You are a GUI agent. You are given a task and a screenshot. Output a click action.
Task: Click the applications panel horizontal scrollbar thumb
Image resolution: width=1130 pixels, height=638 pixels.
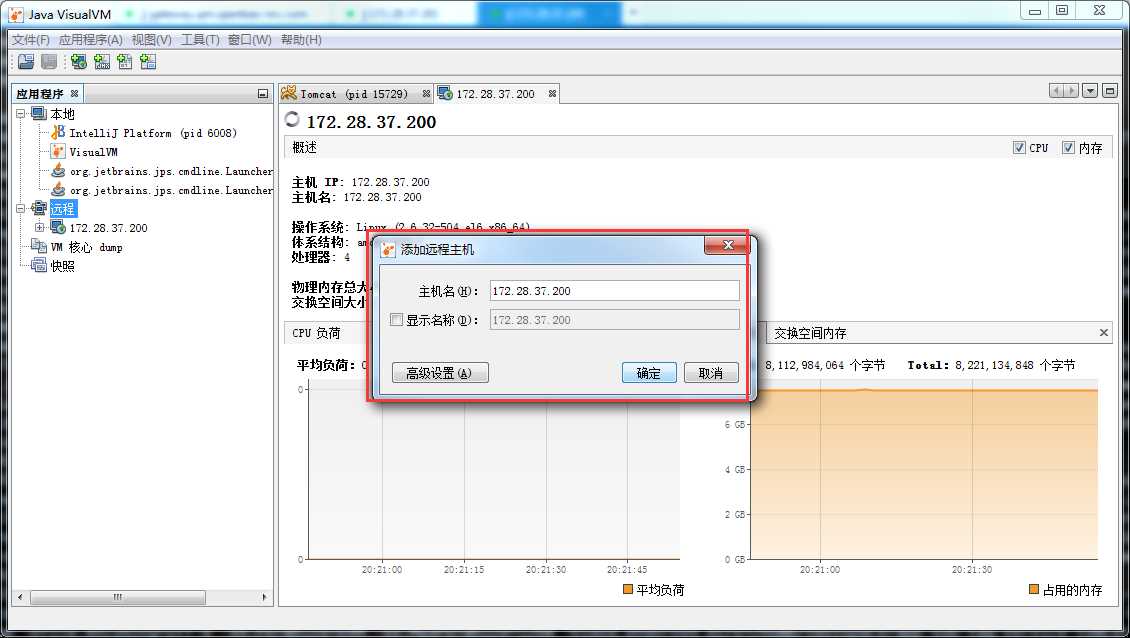click(x=117, y=597)
